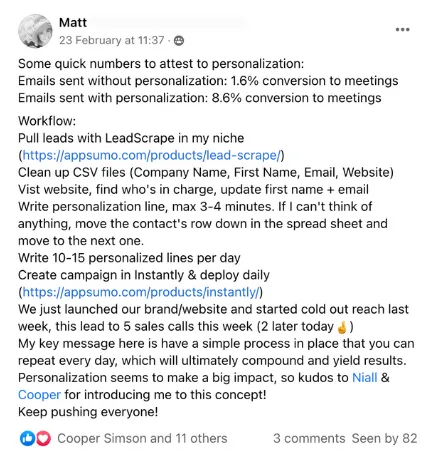Click Matt's author name

(x=73, y=23)
